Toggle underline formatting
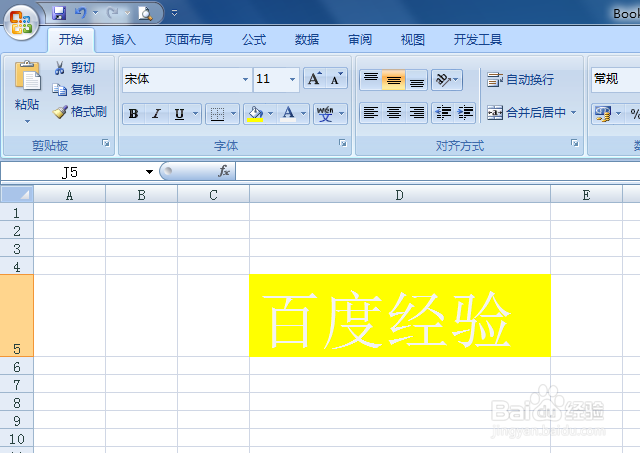 click(179, 113)
